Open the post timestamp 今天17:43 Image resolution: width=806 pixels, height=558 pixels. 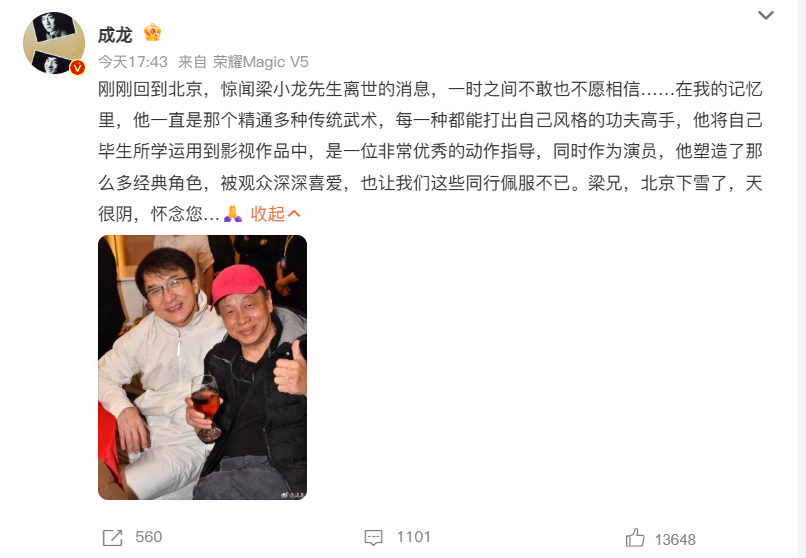pos(133,62)
